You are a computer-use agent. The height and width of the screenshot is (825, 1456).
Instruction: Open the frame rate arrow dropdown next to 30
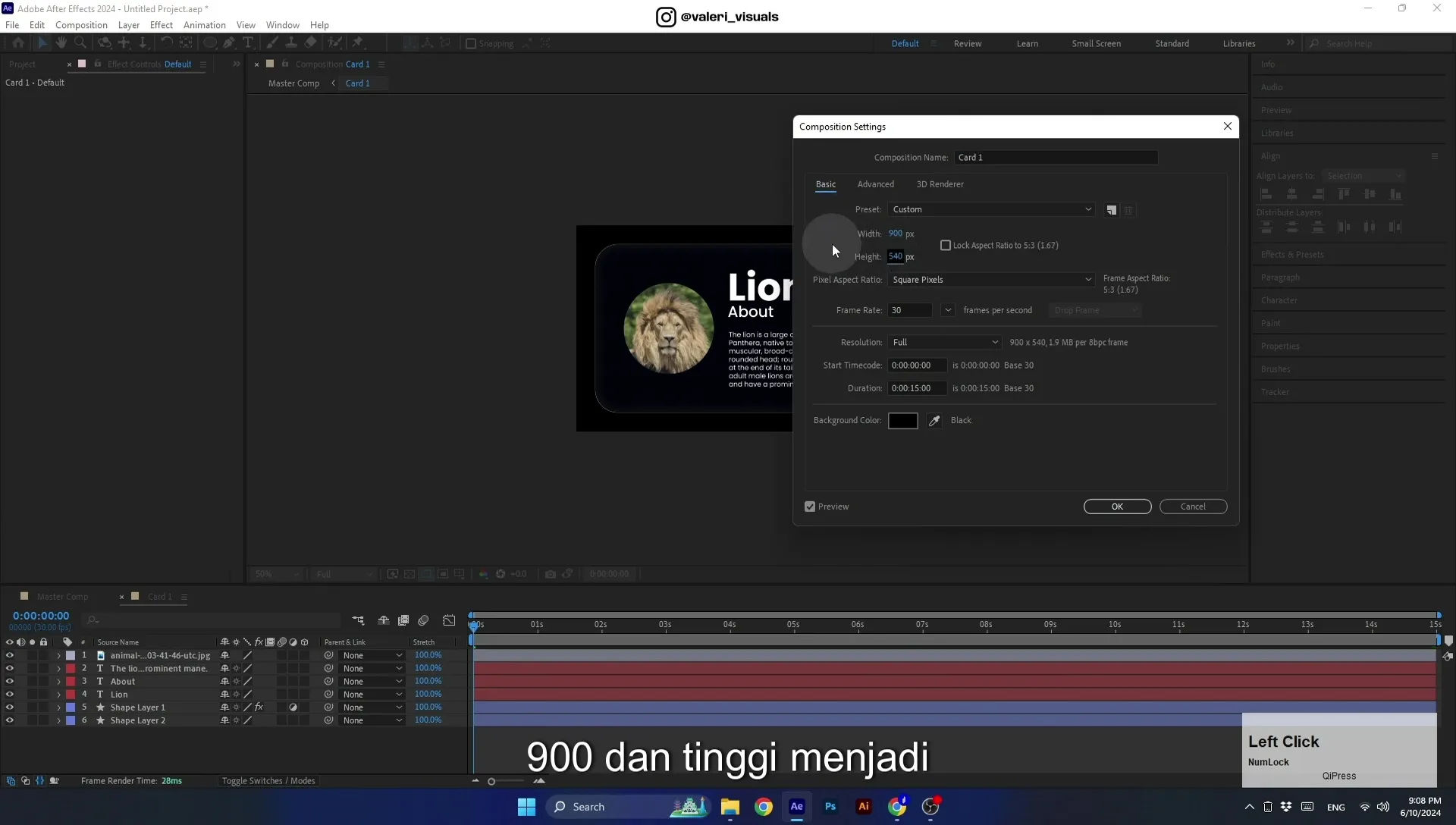947,310
